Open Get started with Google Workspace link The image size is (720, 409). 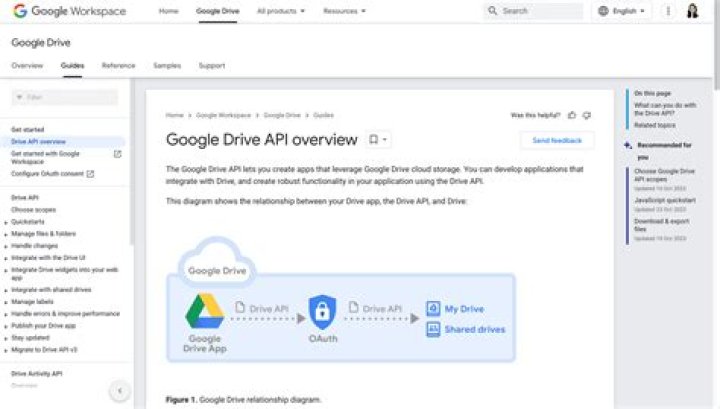[45, 158]
